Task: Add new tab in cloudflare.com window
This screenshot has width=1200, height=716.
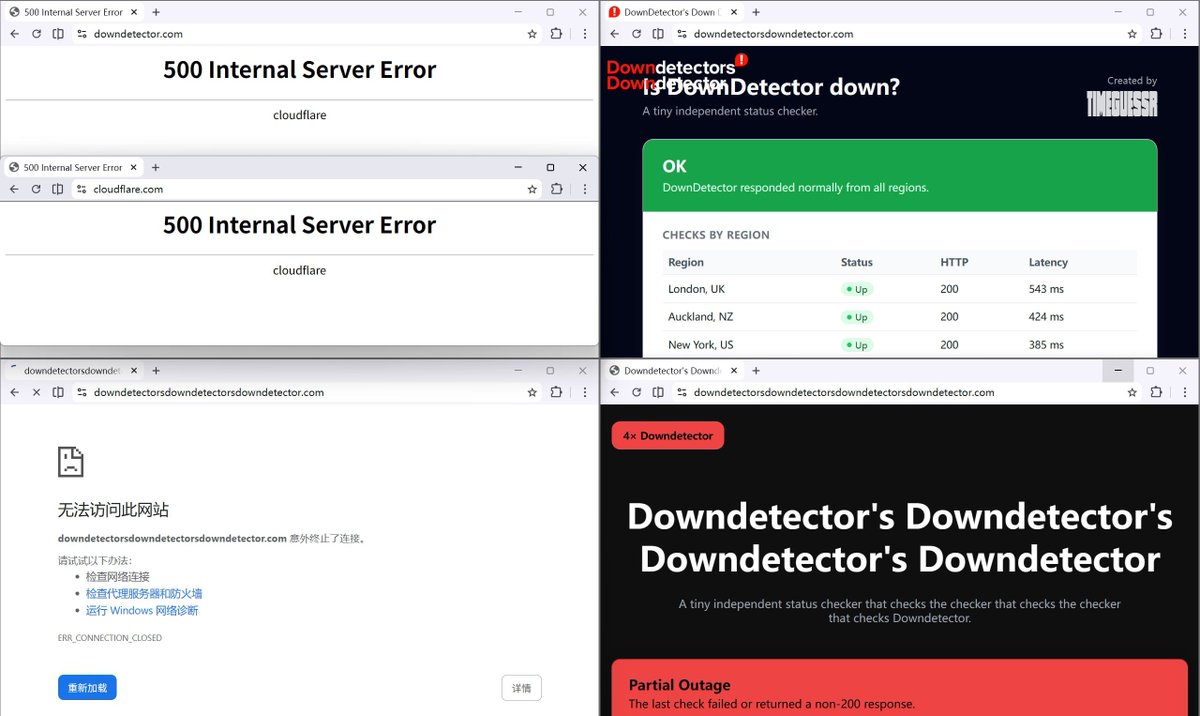Action: click(x=155, y=167)
